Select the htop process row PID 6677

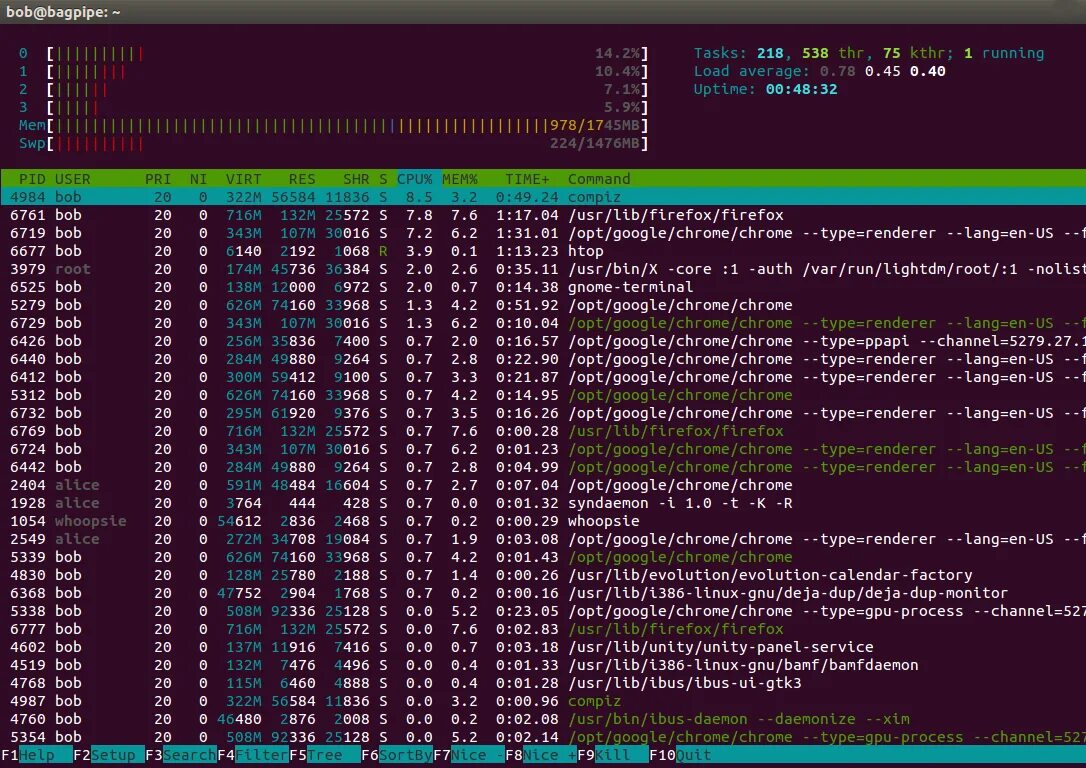coord(543,251)
